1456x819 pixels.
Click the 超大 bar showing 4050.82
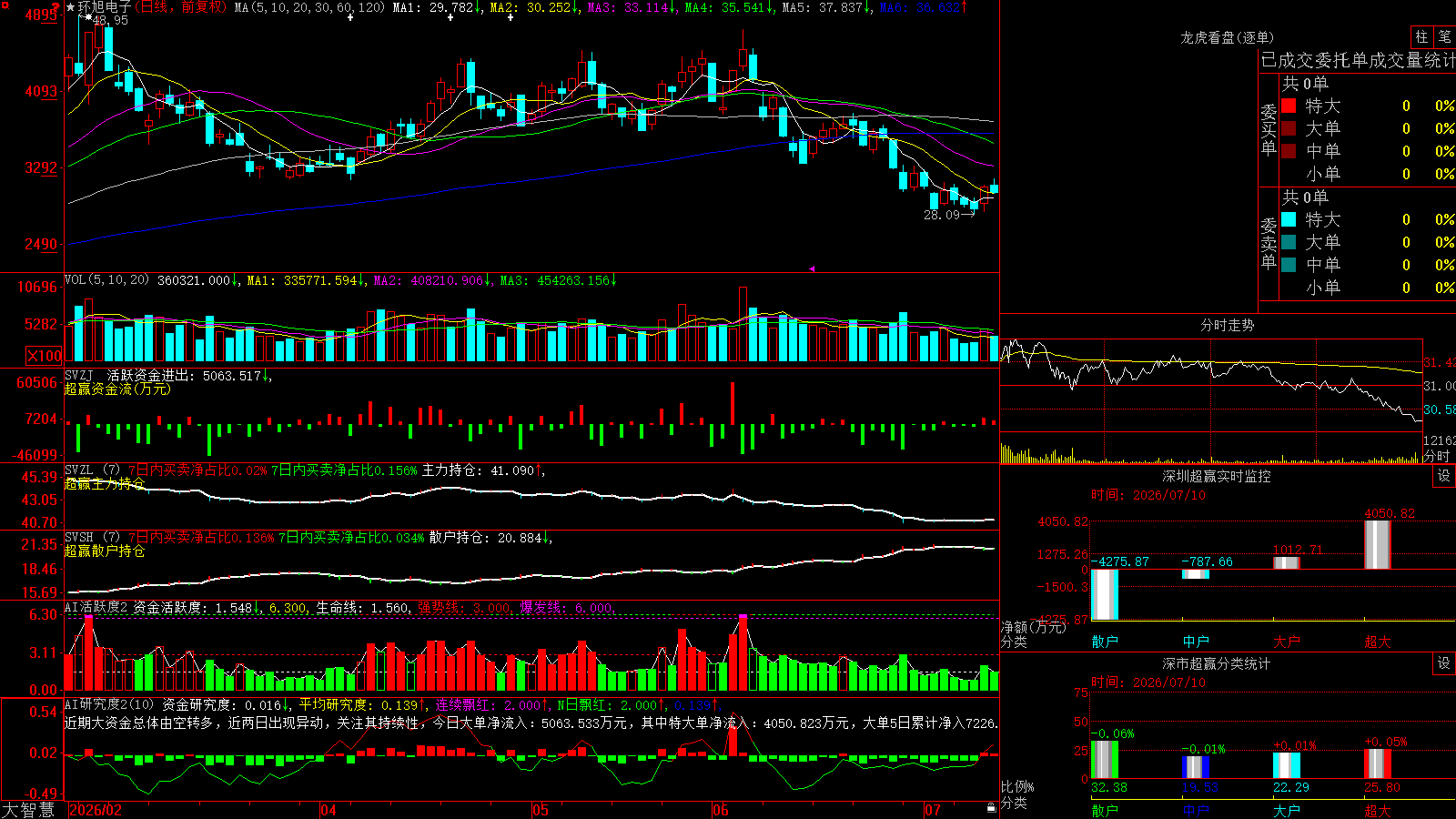click(x=1378, y=545)
